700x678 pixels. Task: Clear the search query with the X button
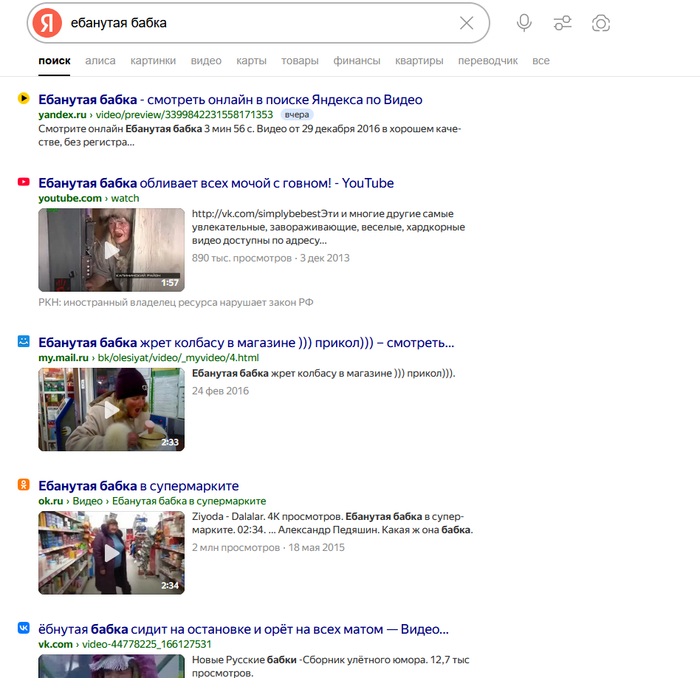click(467, 23)
